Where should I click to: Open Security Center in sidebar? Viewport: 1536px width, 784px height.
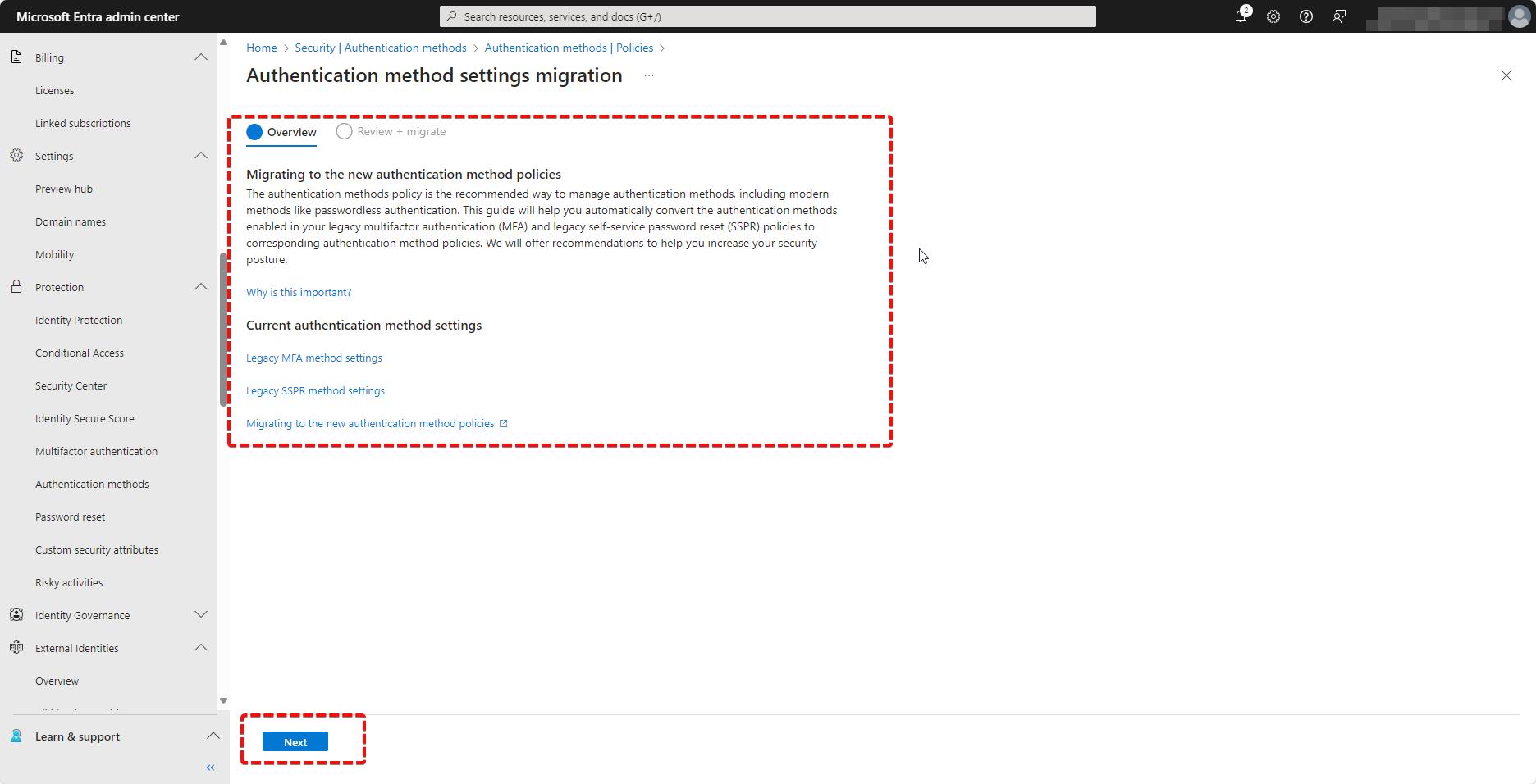(x=71, y=385)
